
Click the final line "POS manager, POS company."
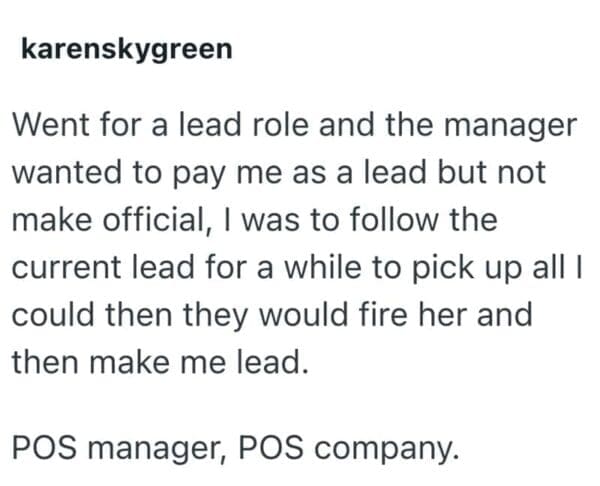(230, 446)
